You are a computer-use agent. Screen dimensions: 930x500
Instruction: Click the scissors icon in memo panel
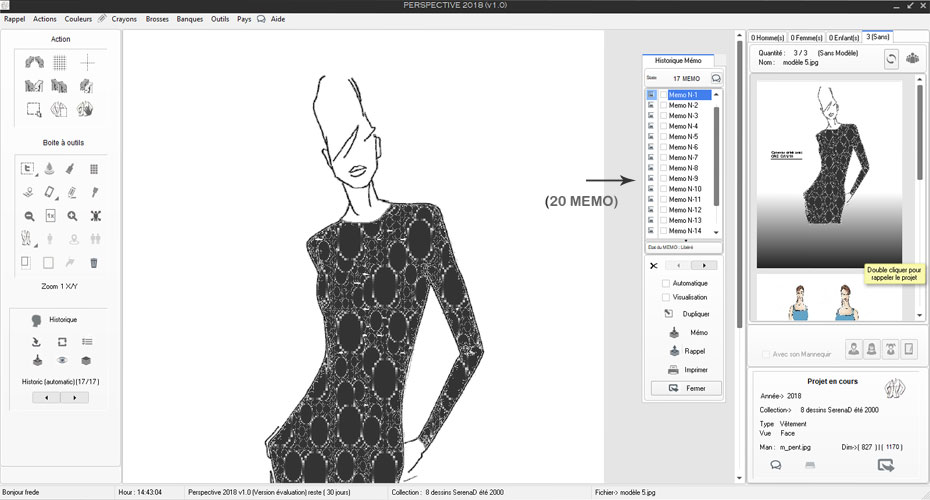(652, 265)
